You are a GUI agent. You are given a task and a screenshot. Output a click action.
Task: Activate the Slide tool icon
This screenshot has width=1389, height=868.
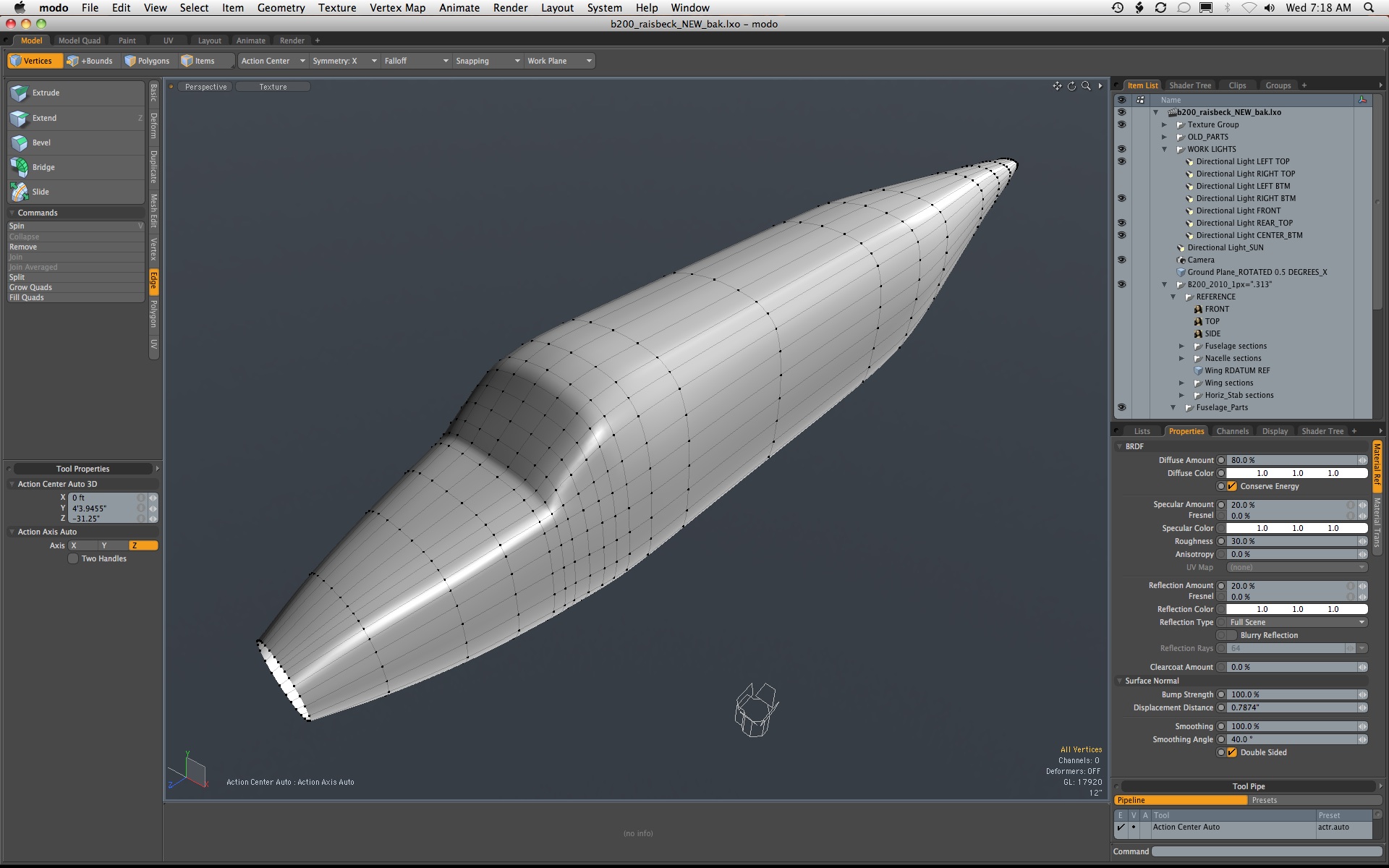[20, 192]
